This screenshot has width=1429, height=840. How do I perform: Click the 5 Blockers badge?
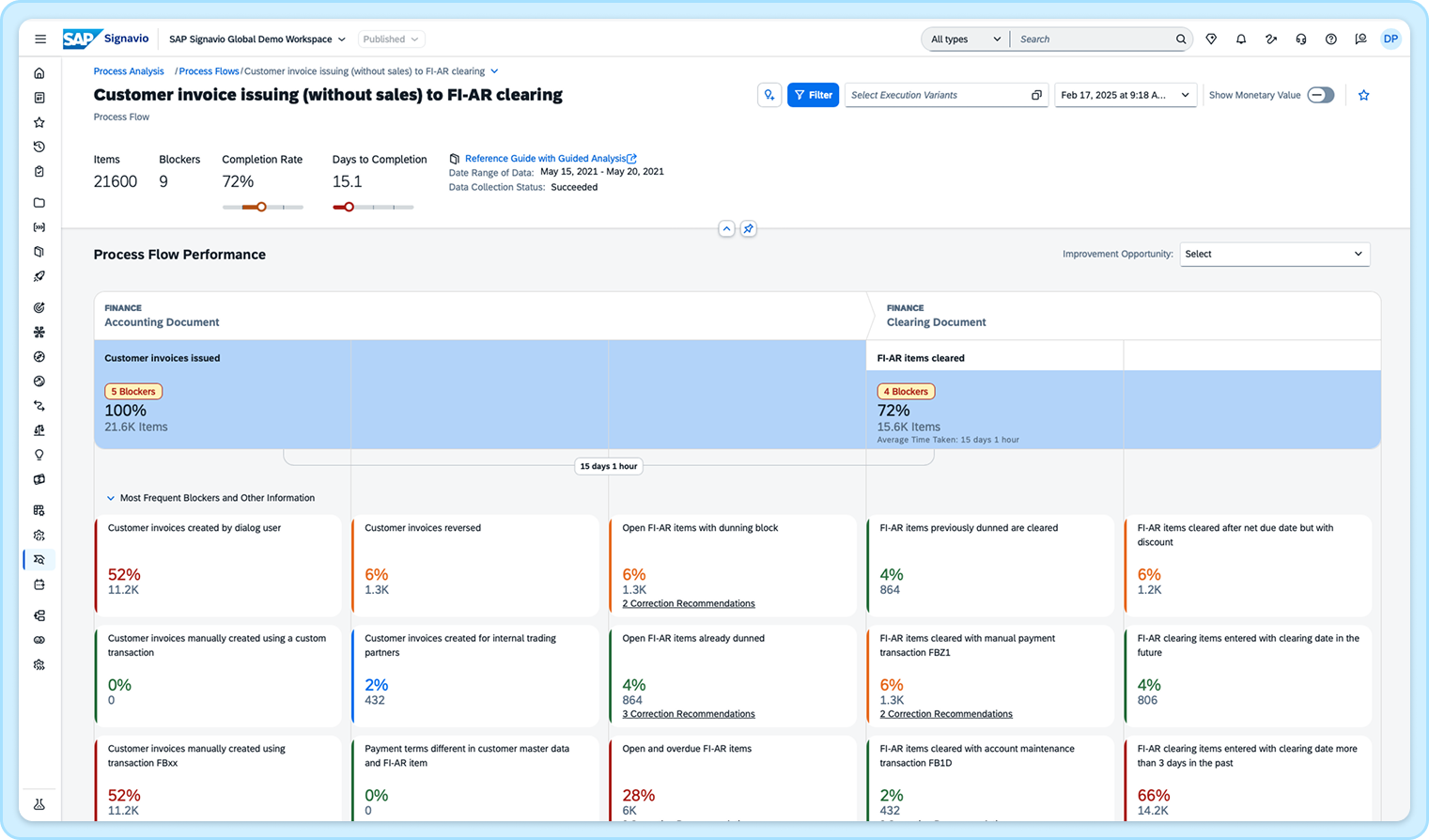[133, 392]
